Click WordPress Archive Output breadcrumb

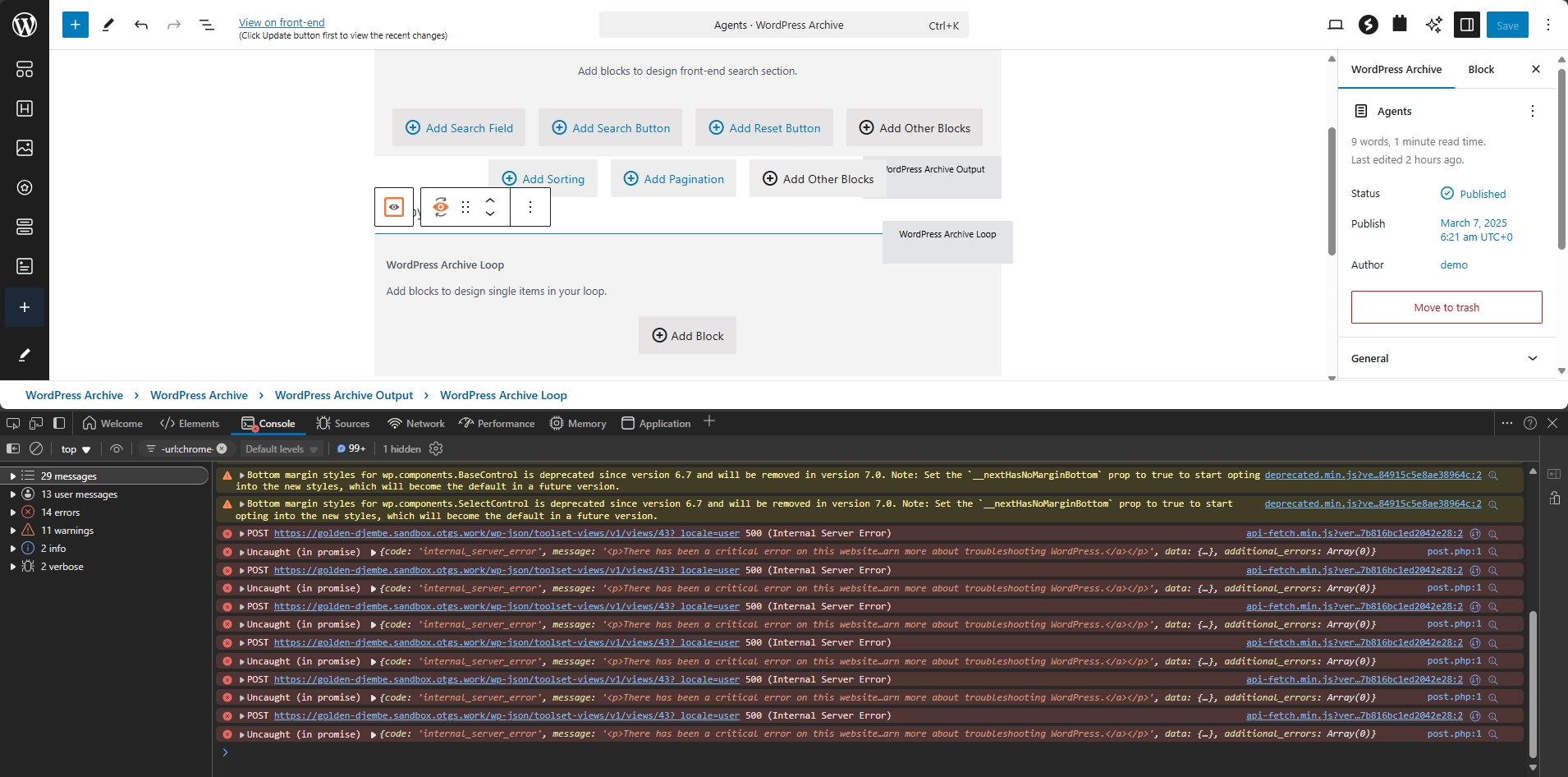click(x=344, y=395)
